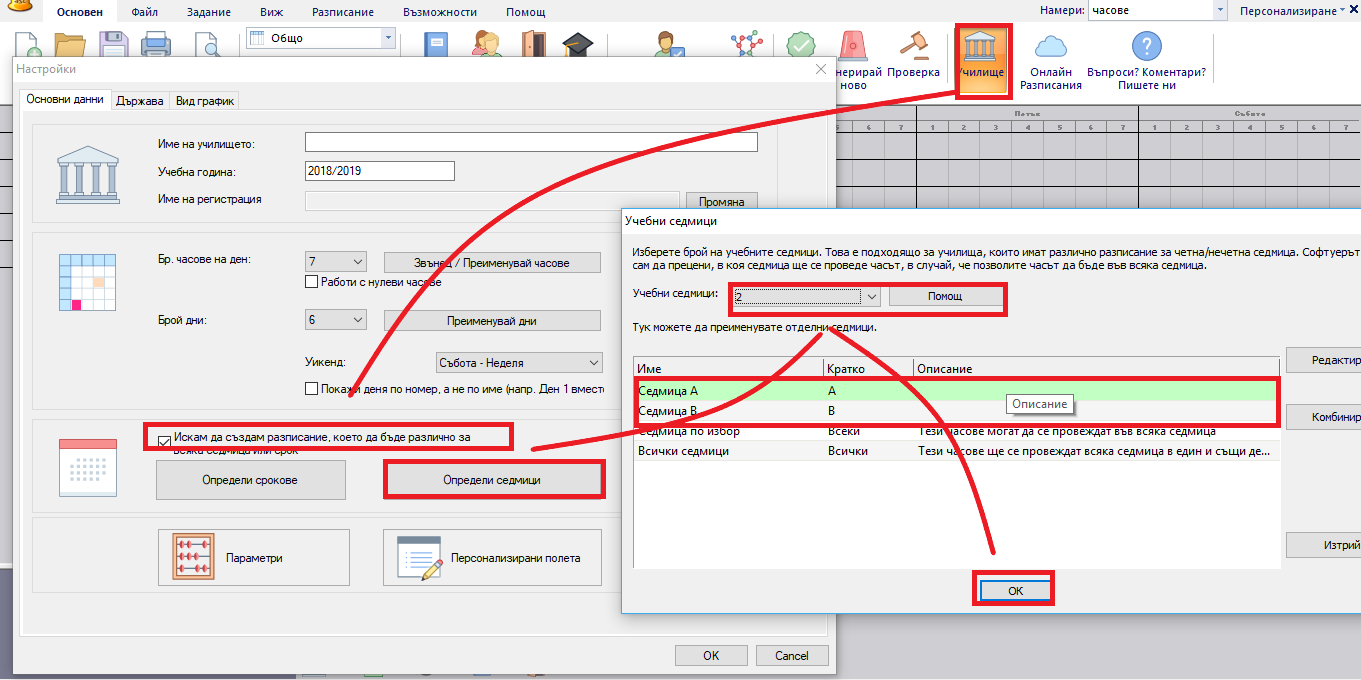Screen dimensions: 1361x680
Task: Click the Определи седмици button
Action: click(x=492, y=480)
